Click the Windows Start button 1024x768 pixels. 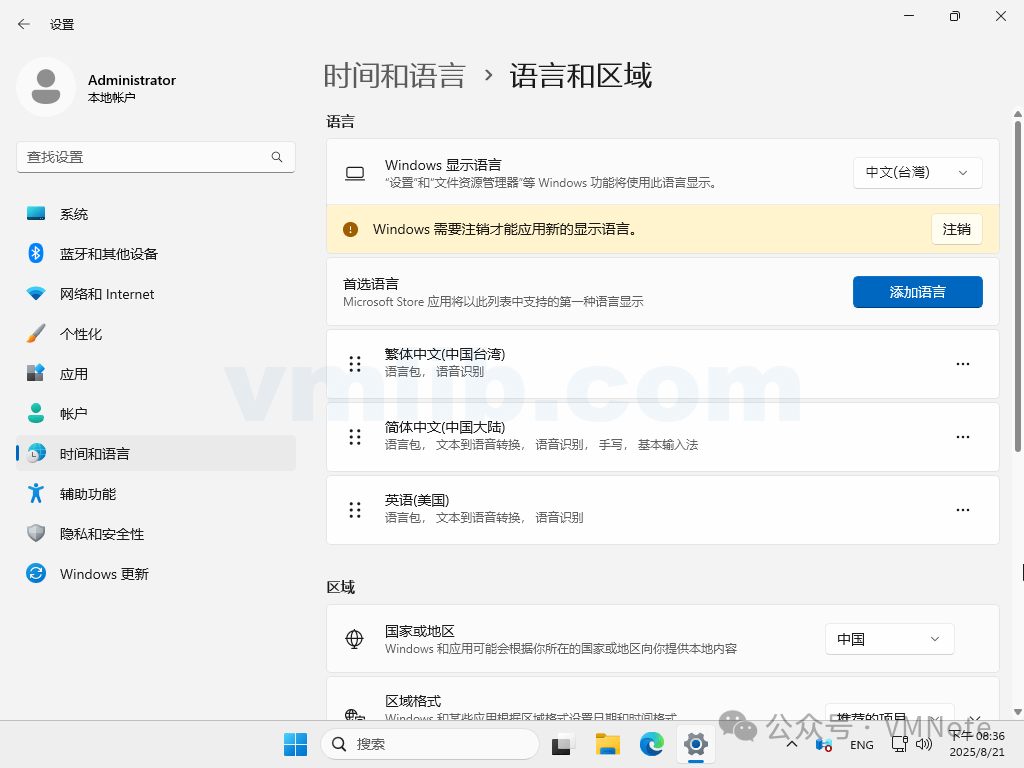point(295,744)
